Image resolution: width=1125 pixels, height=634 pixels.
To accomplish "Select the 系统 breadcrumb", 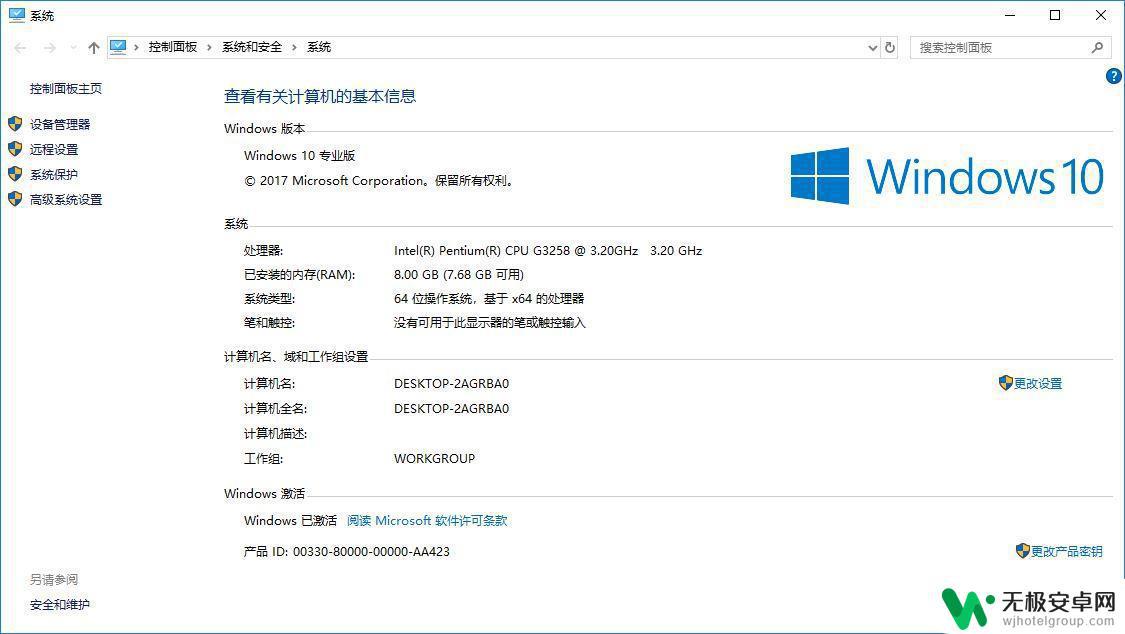I will (x=319, y=47).
